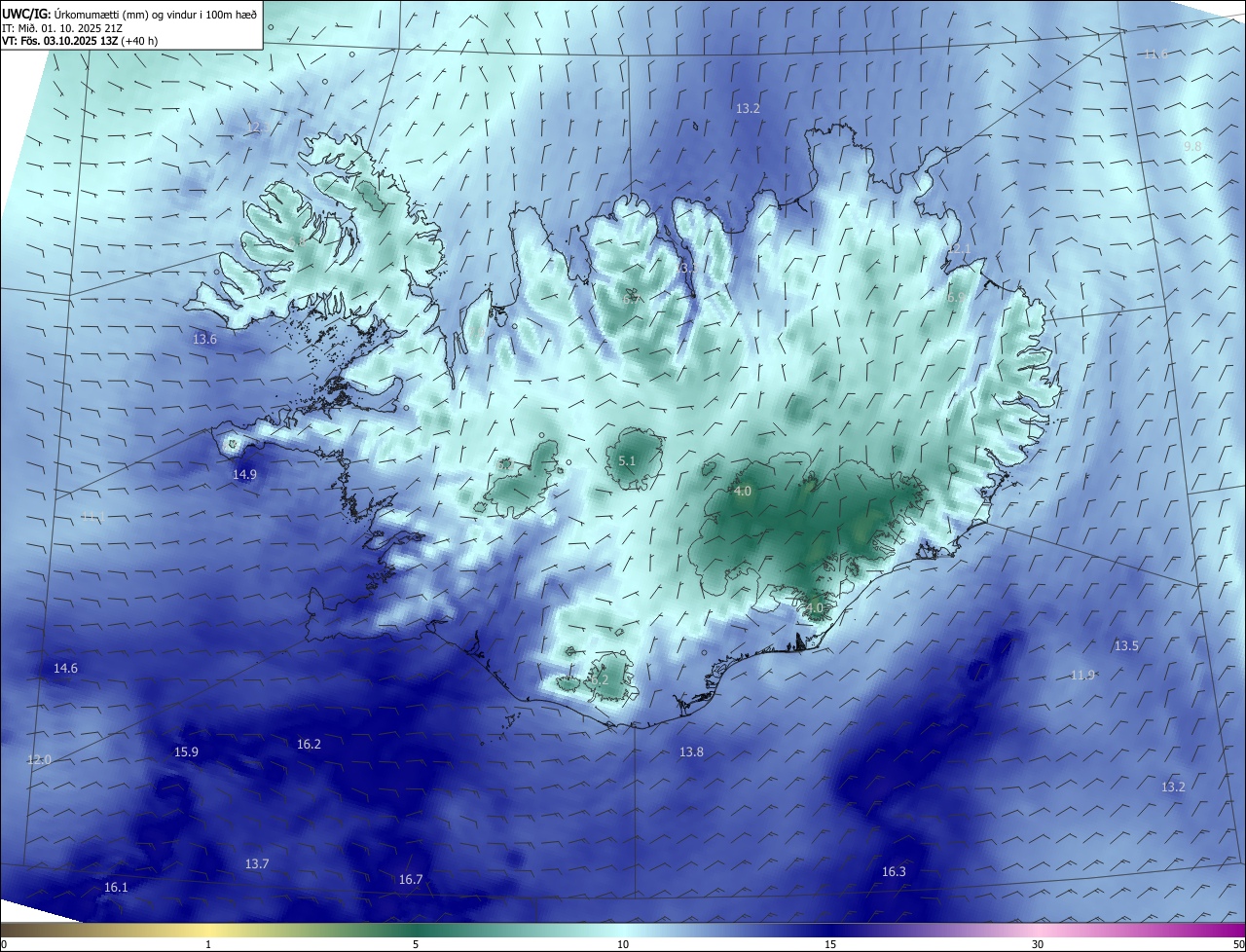Click the 0 tick on the colour scale
Image resolution: width=1246 pixels, height=952 pixels.
pos(3,944)
